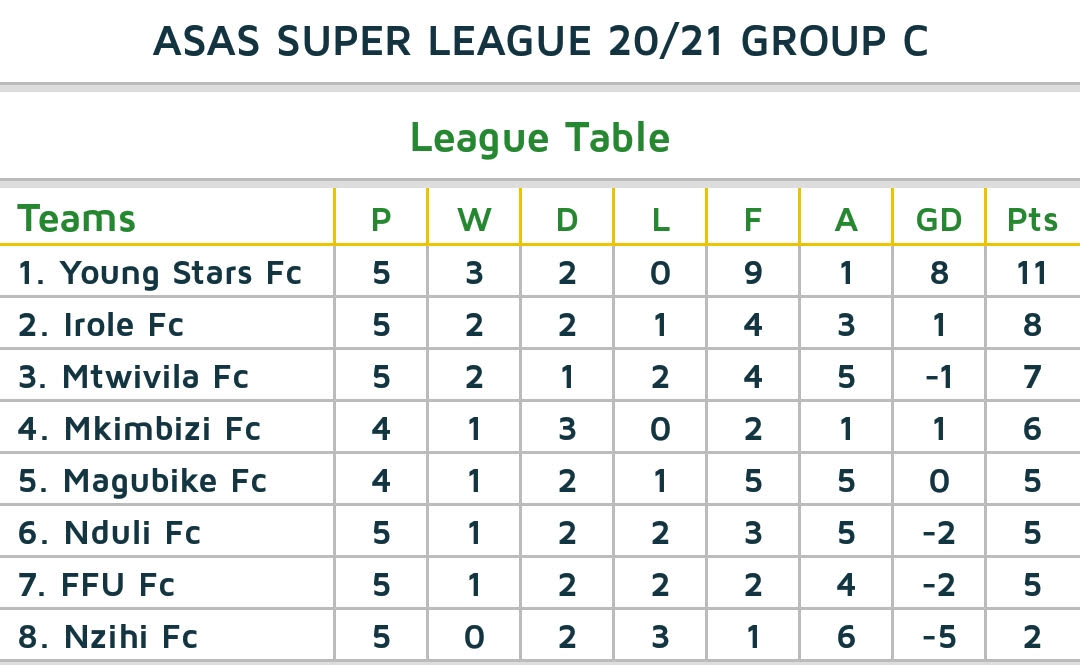Select the Magubike Fc team name
Screen dimensions: 1080x665
[x=142, y=480]
